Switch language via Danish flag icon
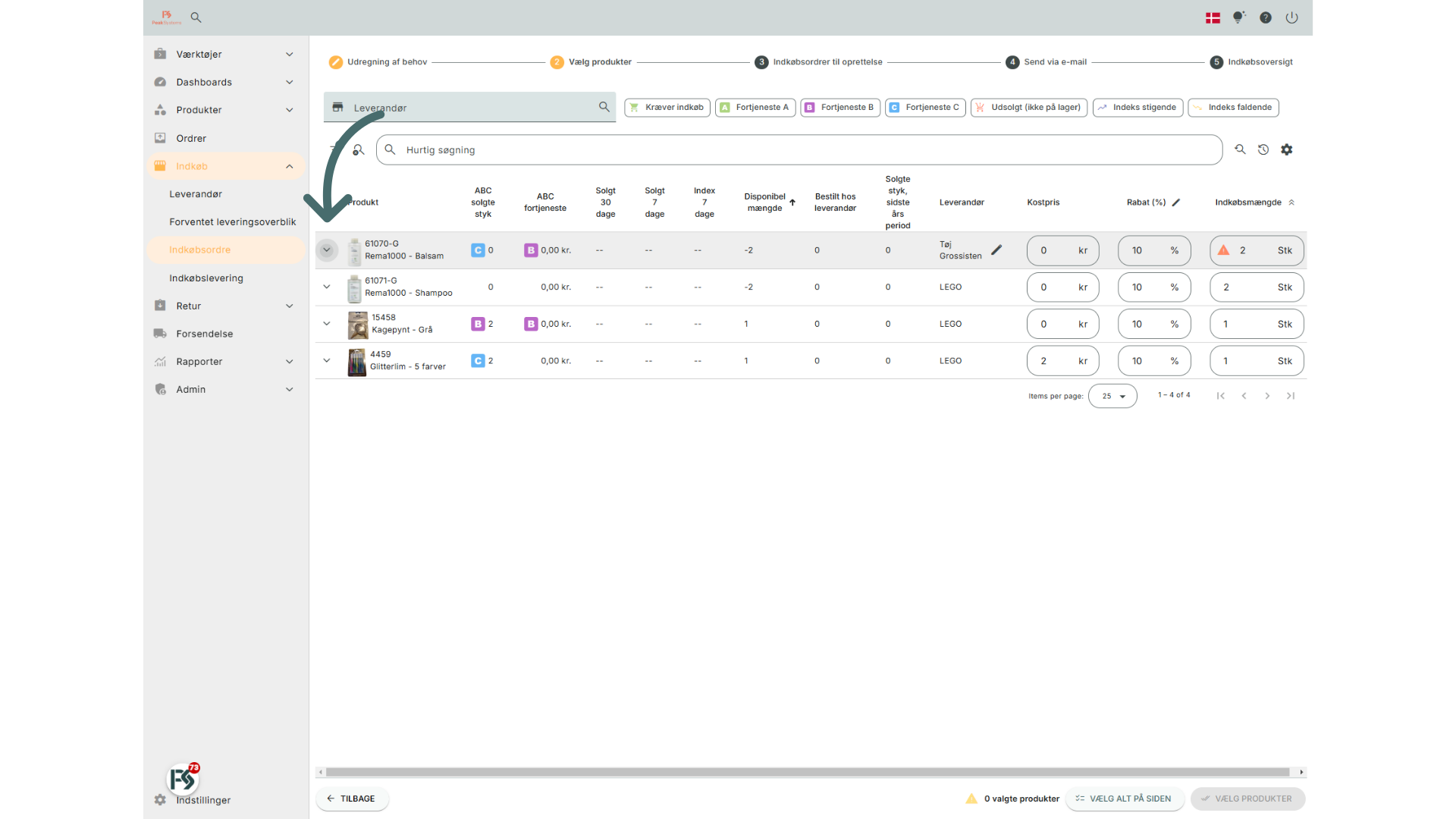 (1213, 17)
